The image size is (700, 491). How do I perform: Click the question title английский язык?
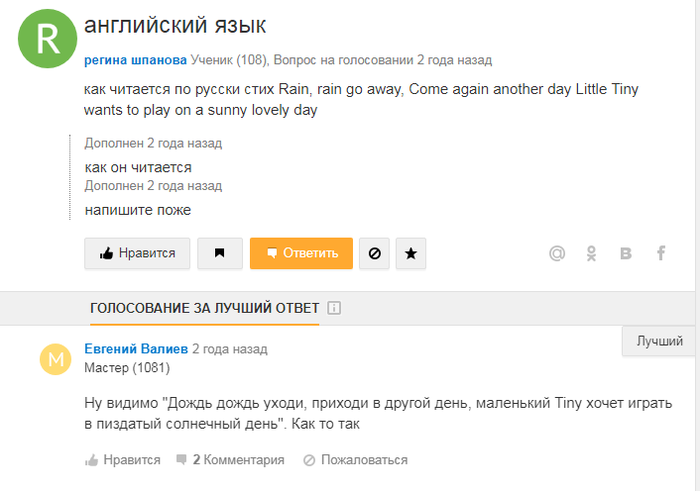click(x=175, y=25)
